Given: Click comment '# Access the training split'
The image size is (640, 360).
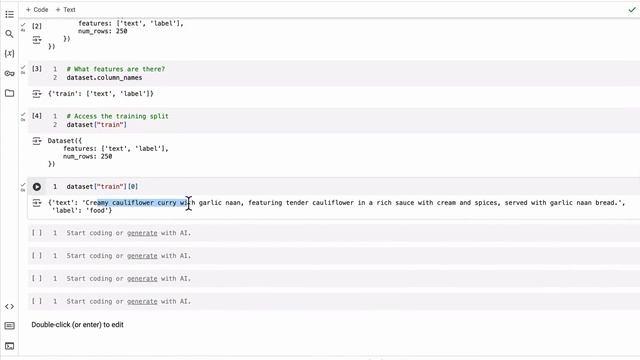Looking at the screenshot, I should pos(118,116).
